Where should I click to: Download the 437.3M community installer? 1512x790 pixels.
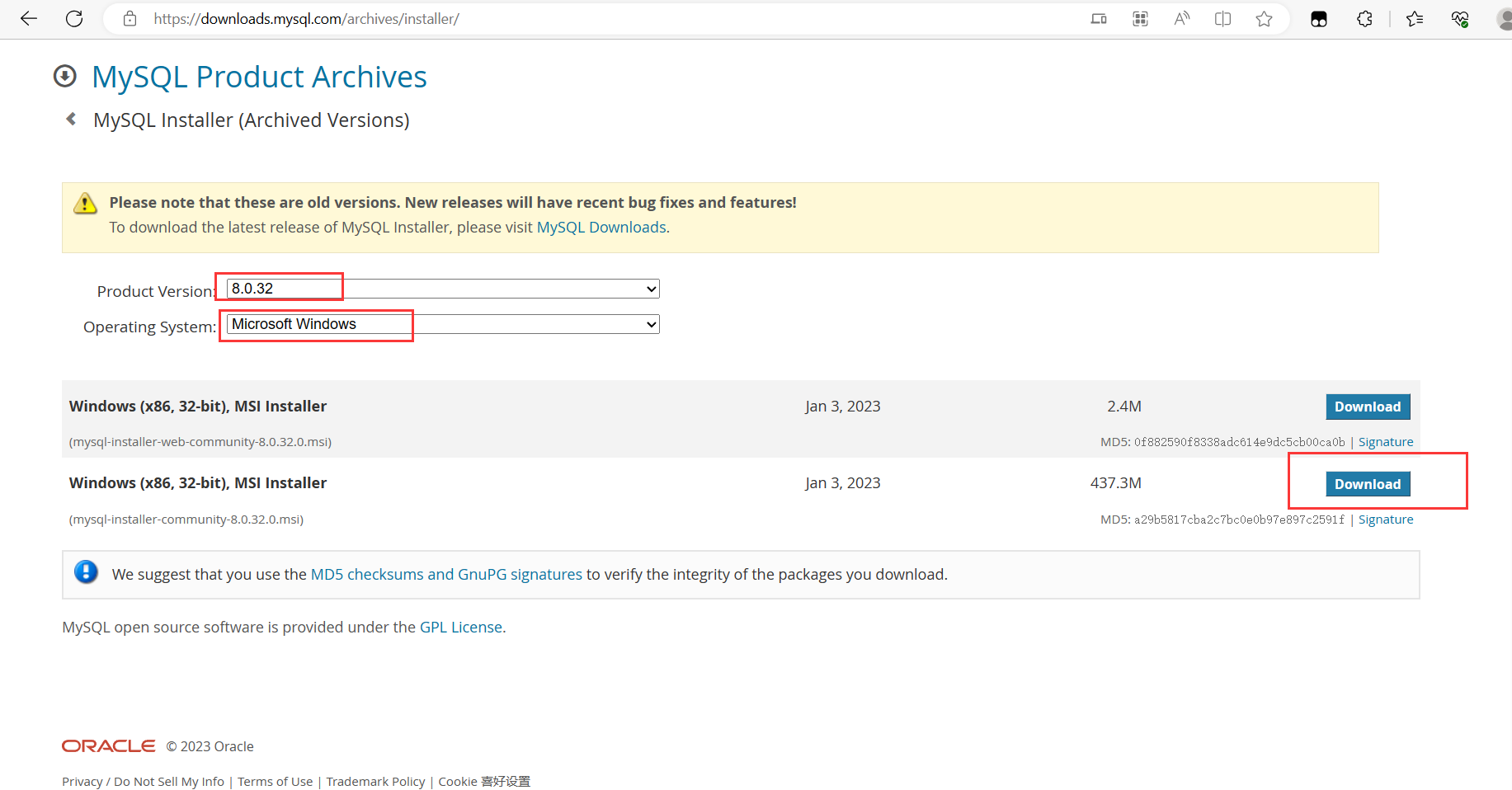coord(1368,484)
